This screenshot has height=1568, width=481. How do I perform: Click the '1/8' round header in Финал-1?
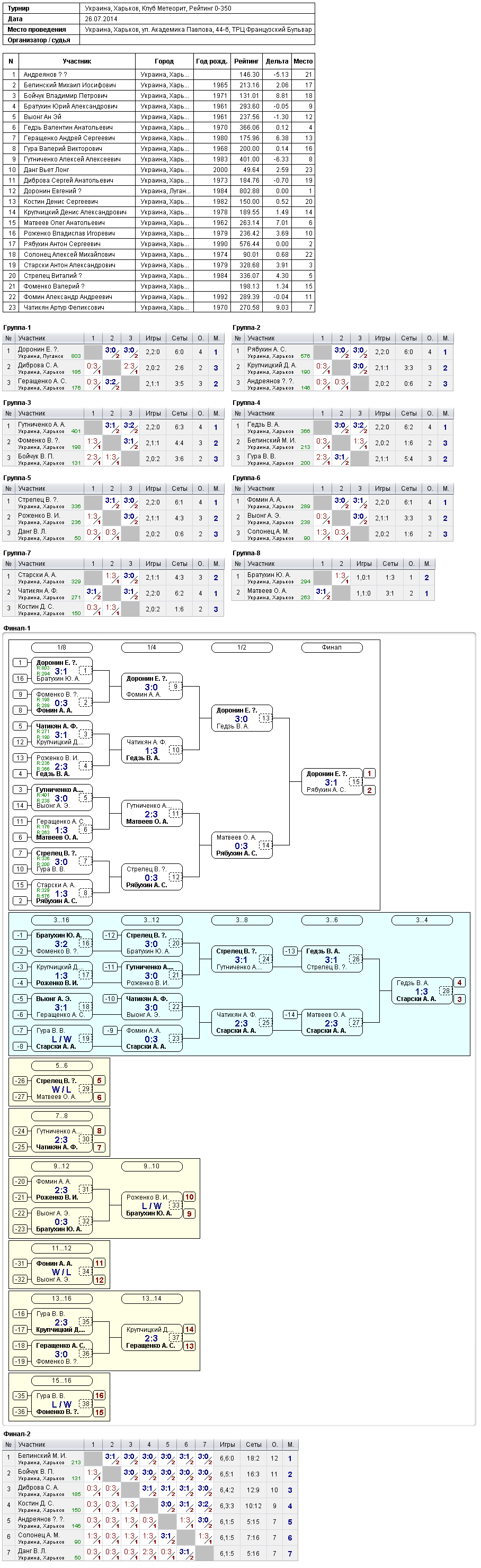pos(61,647)
